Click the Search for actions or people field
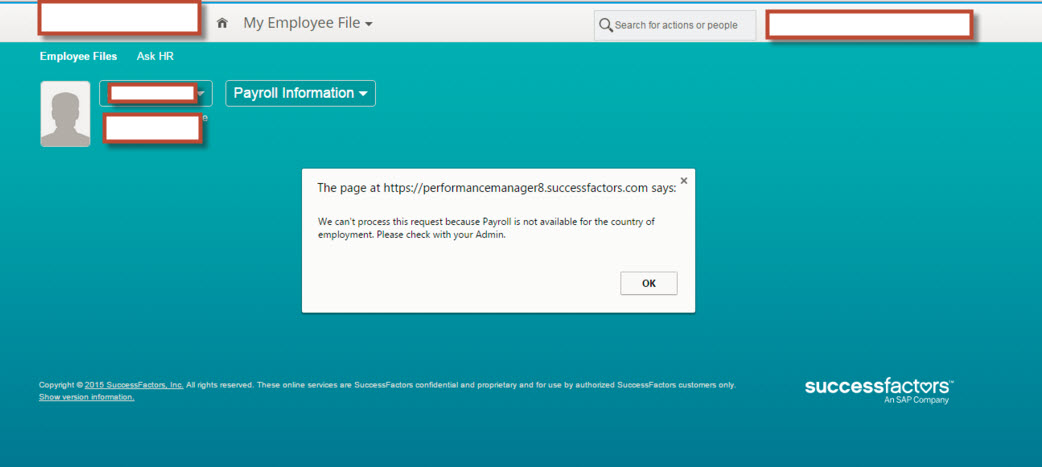The width and height of the screenshot is (1042, 467). 675,25
